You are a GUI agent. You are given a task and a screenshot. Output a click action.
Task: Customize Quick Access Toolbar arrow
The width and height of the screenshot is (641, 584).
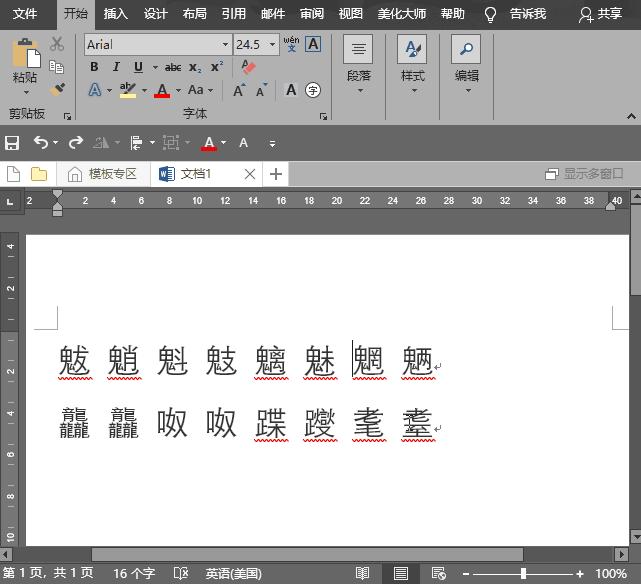(272, 143)
